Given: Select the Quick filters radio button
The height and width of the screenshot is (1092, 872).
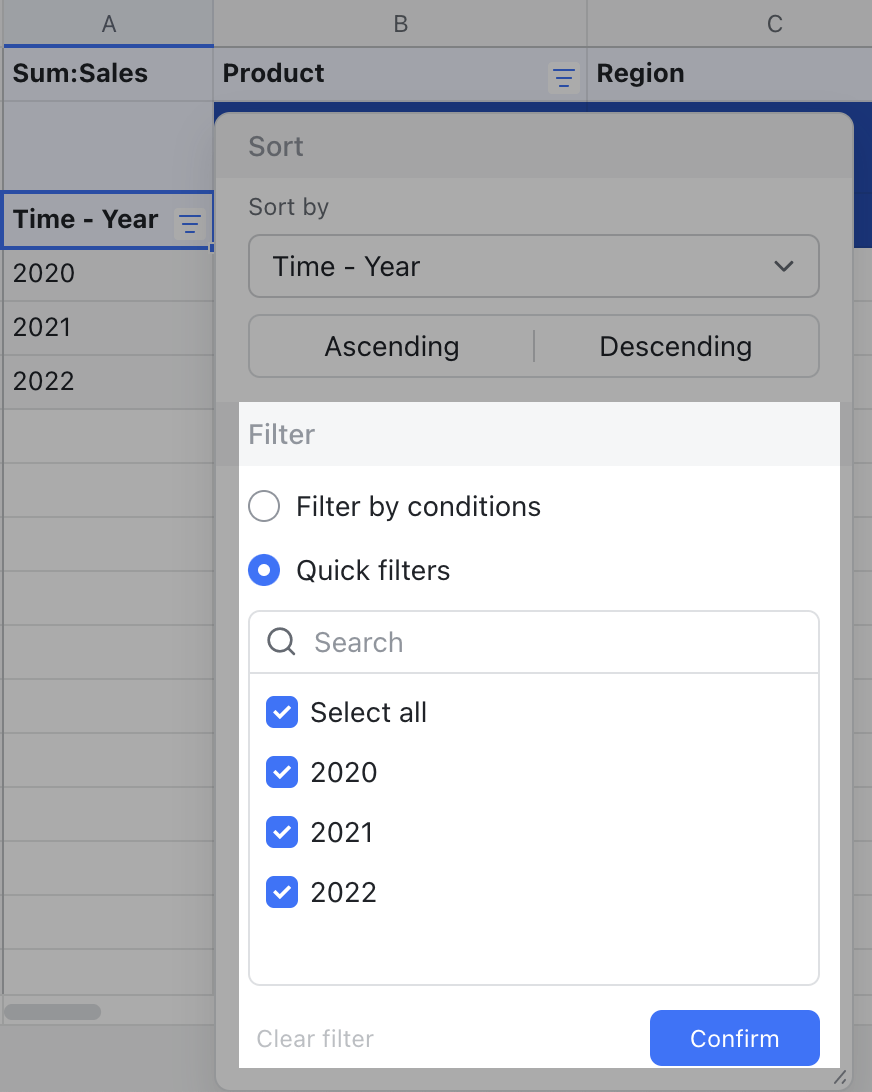Looking at the screenshot, I should tap(264, 570).
